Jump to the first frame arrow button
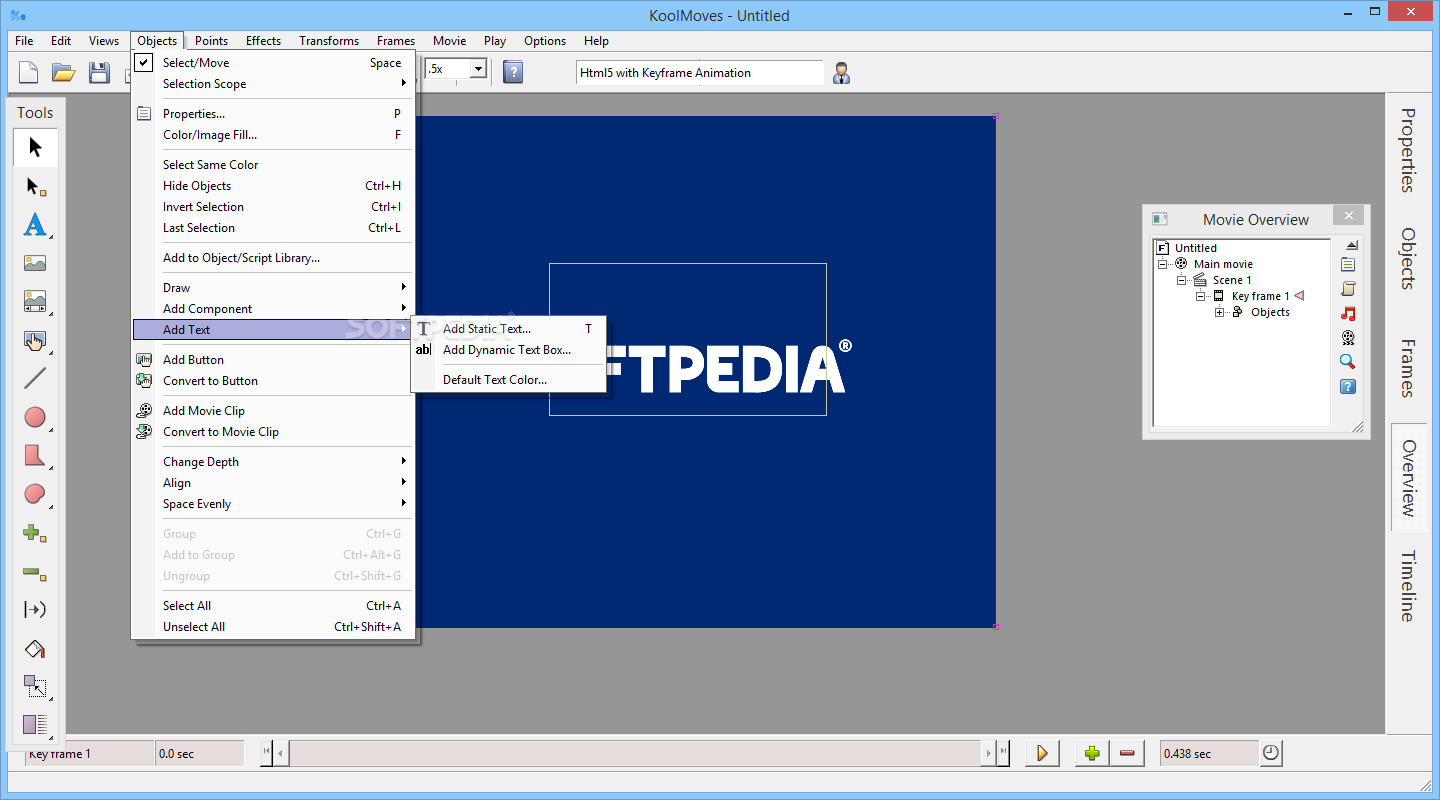This screenshot has height=800, width=1440. 266,753
